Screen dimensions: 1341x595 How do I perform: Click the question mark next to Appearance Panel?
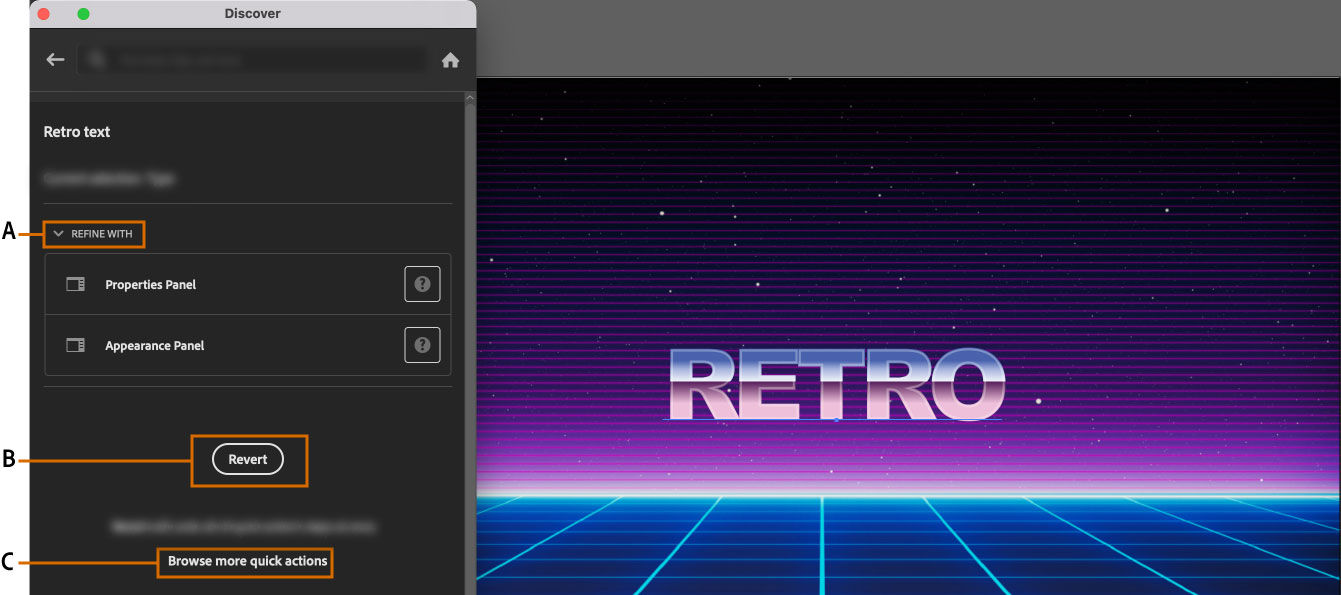(x=422, y=345)
